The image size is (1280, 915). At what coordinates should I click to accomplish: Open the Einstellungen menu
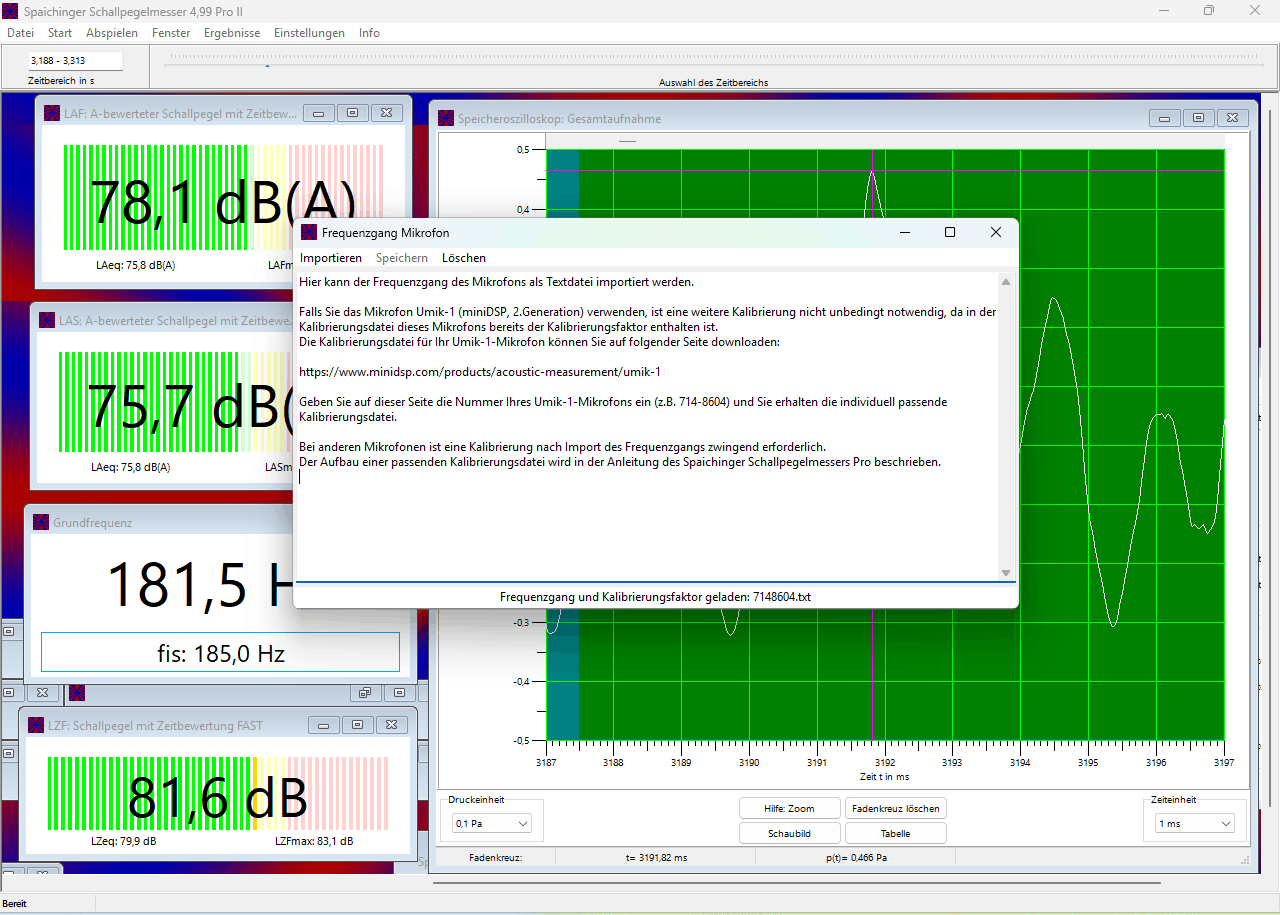pyautogui.click(x=309, y=33)
